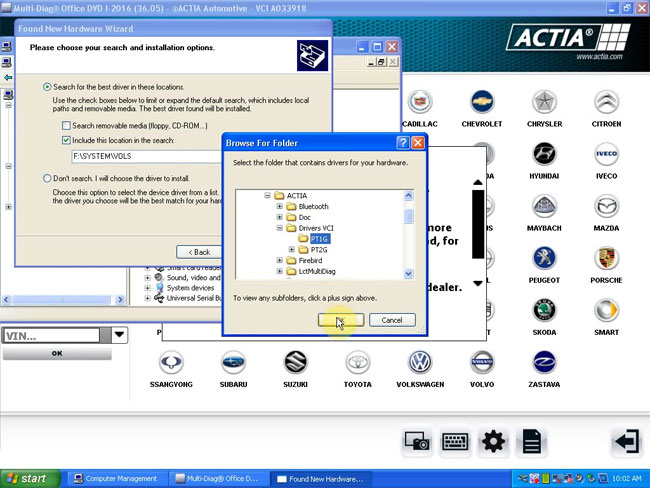Select the PT2G folder
The height and width of the screenshot is (488, 650).
[318, 250]
